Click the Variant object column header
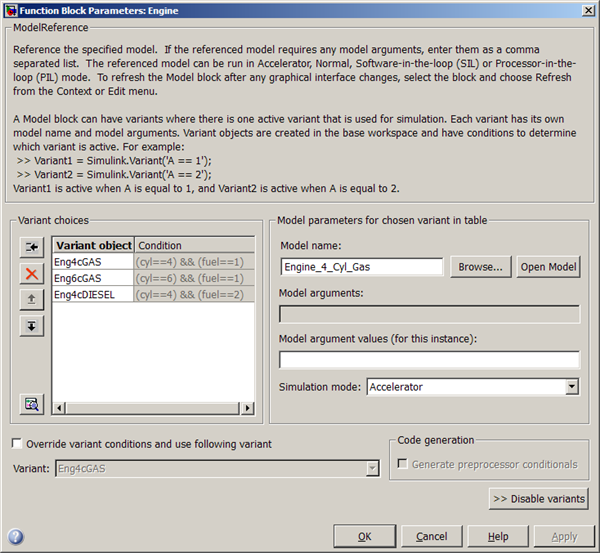The height and width of the screenshot is (553, 600). tap(93, 245)
